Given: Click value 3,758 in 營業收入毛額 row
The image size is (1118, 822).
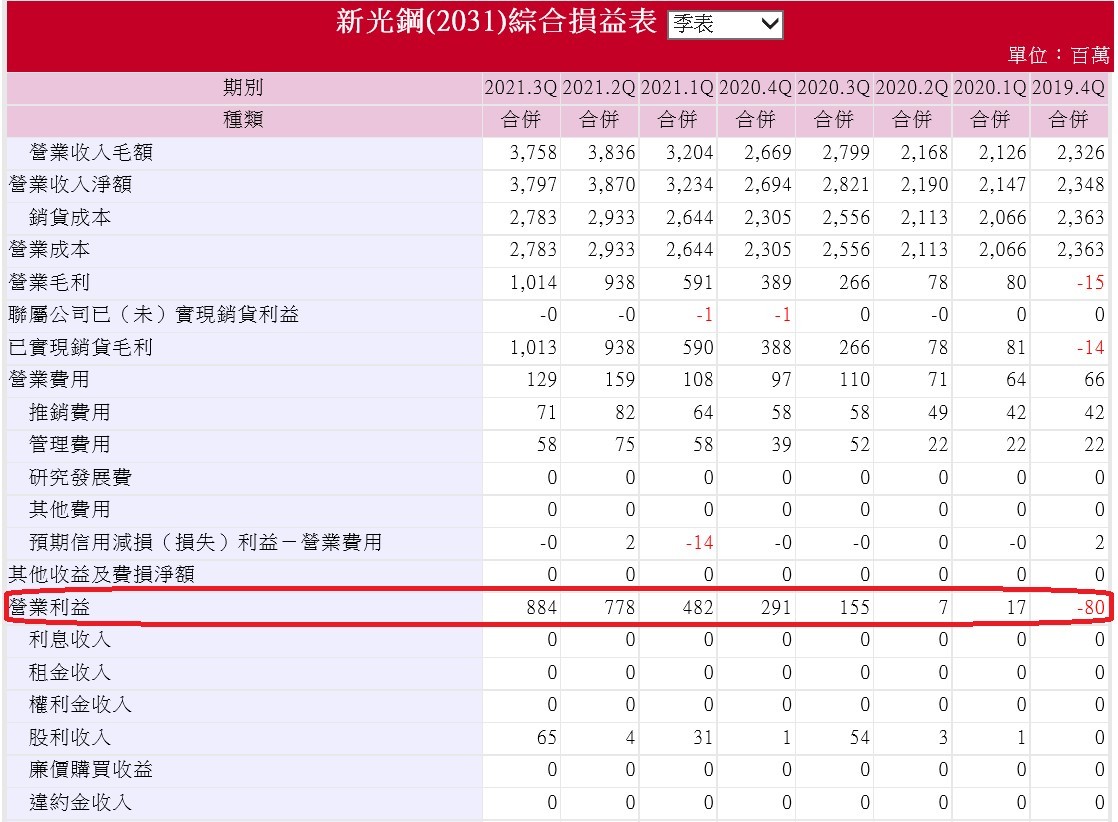Looking at the screenshot, I should pos(533,152).
